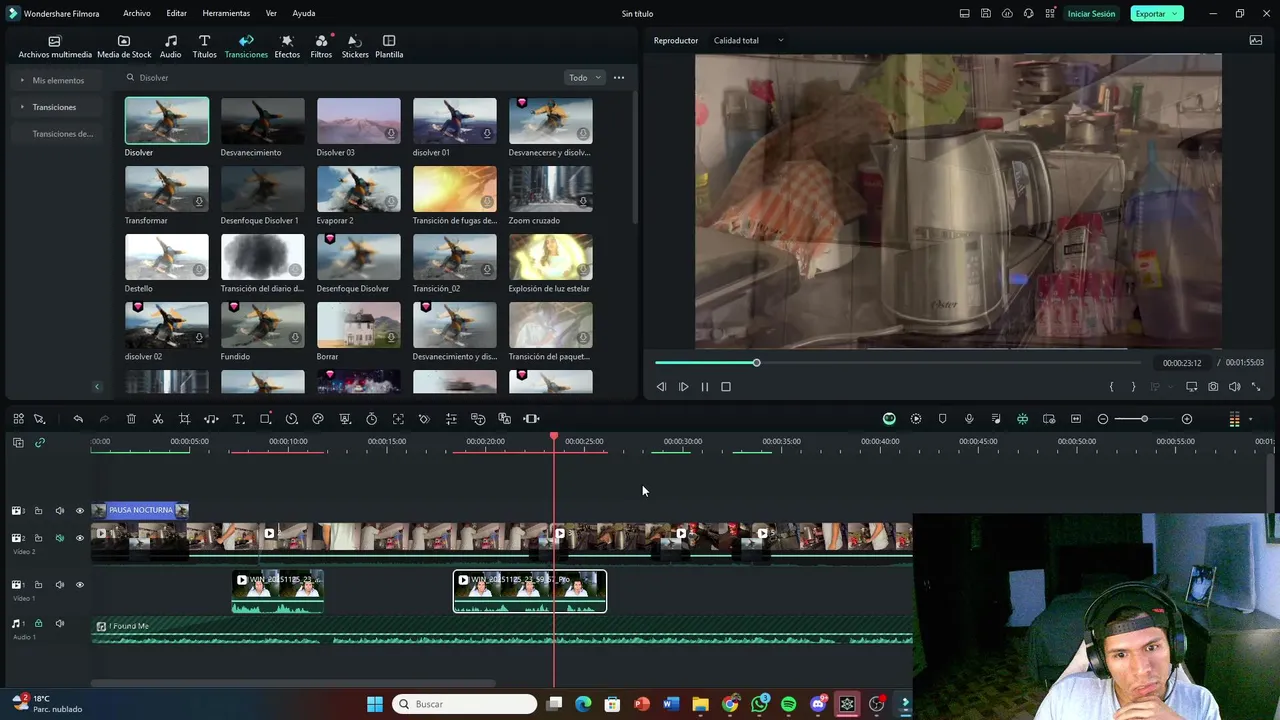The width and height of the screenshot is (1280, 720).
Task: Open File Explorer from the taskbar
Action: 700,704
